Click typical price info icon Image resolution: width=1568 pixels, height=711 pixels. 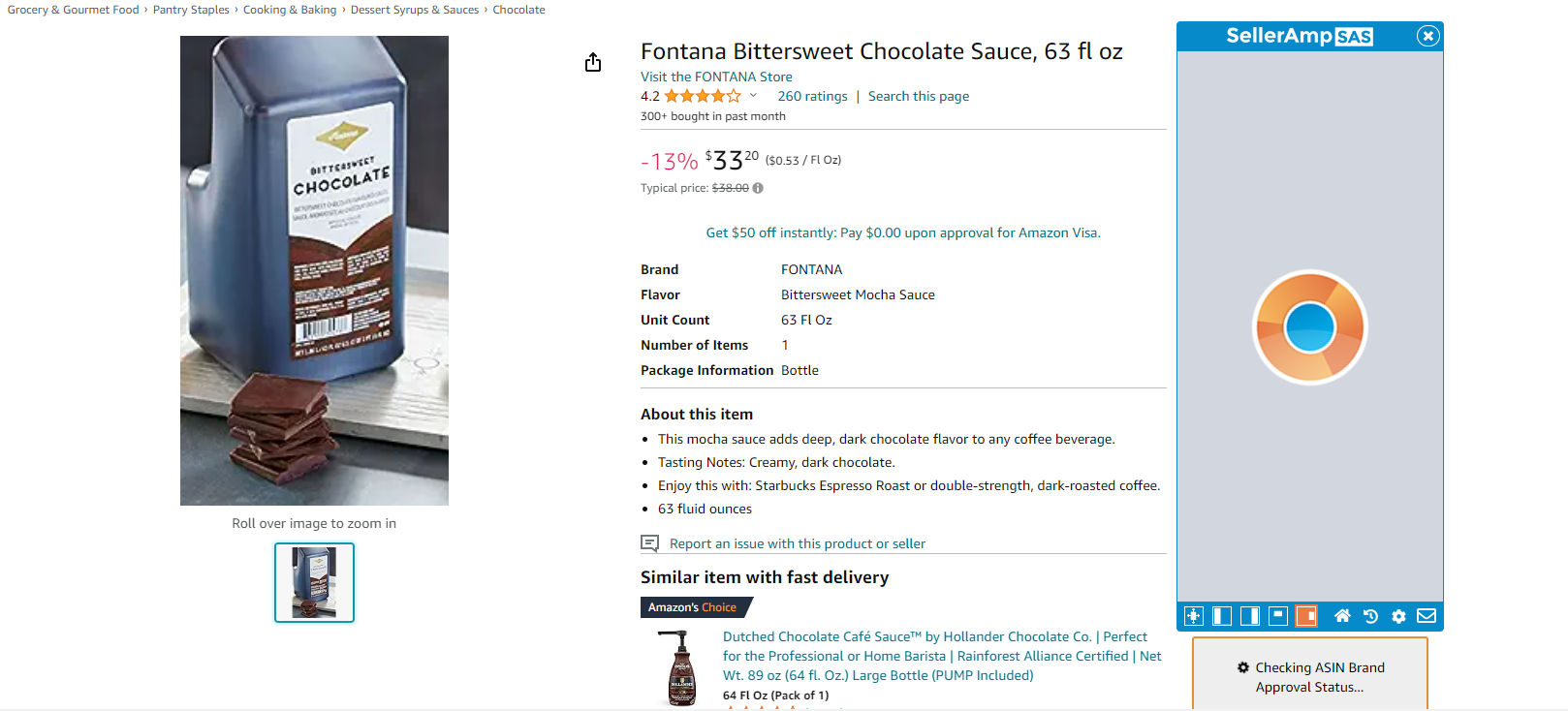[758, 188]
